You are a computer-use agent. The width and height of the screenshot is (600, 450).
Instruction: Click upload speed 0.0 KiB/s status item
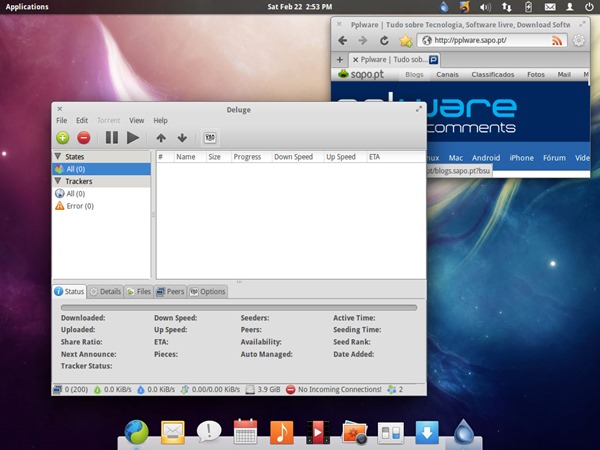156,390
